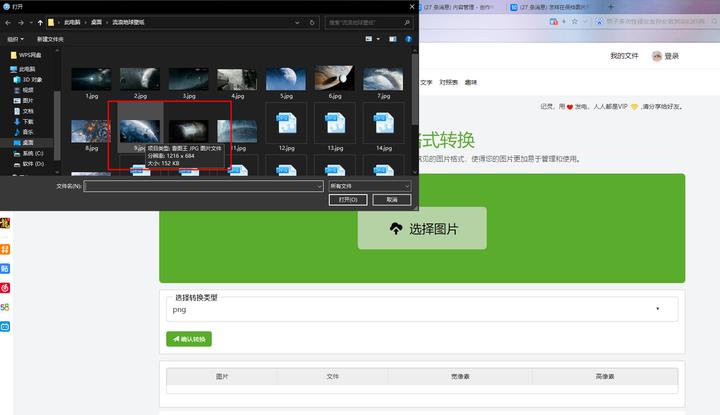Click 选择图片 upload button on webpage
This screenshot has width=720, height=415.
422,228
